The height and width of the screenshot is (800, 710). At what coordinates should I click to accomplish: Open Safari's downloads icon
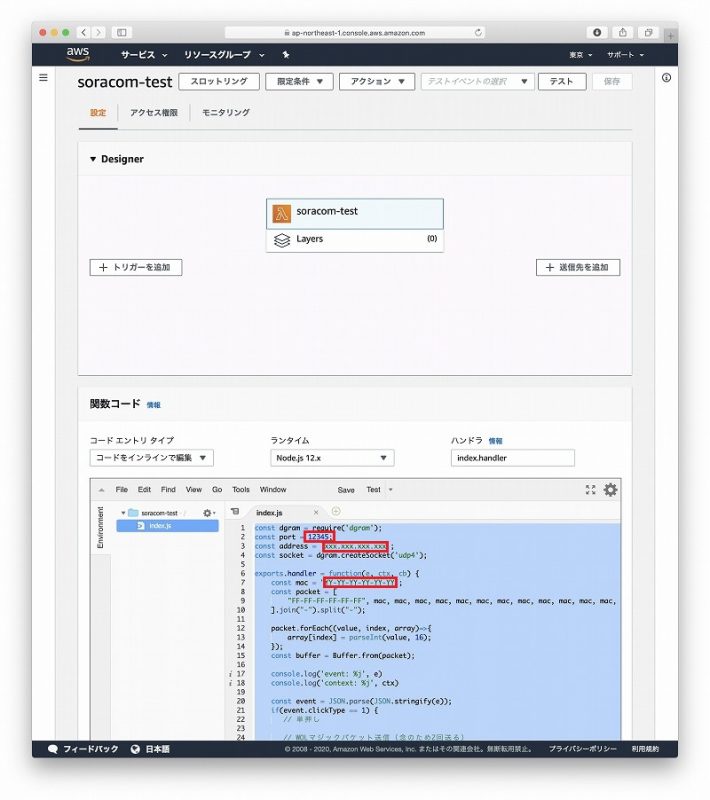(x=597, y=33)
